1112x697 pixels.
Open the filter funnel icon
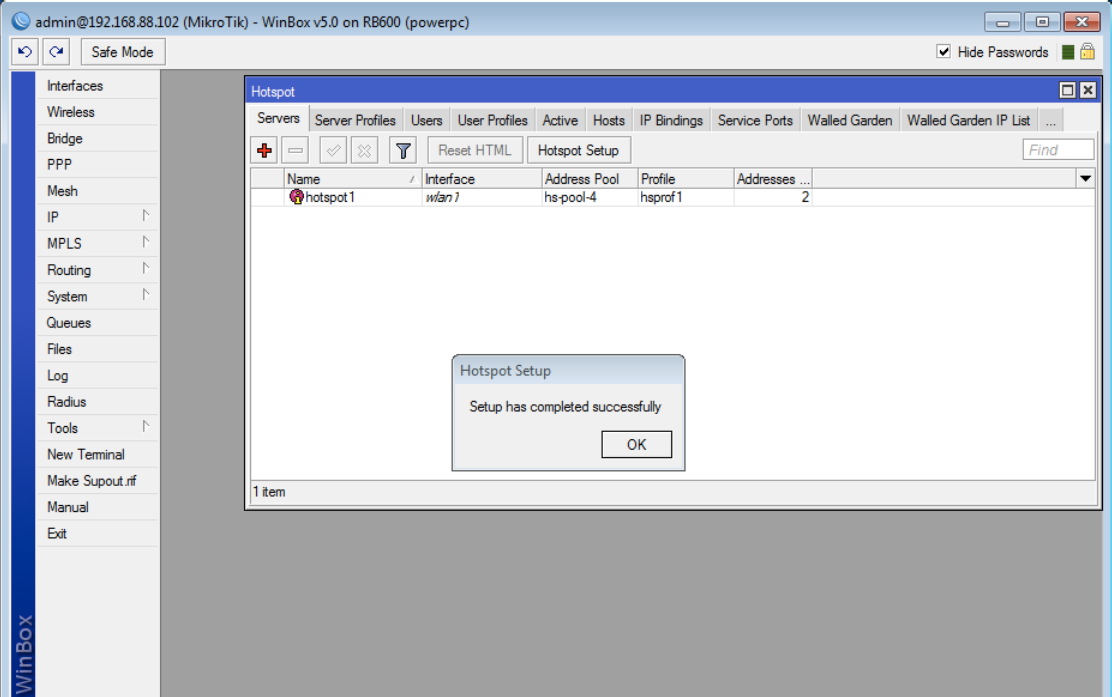click(403, 150)
